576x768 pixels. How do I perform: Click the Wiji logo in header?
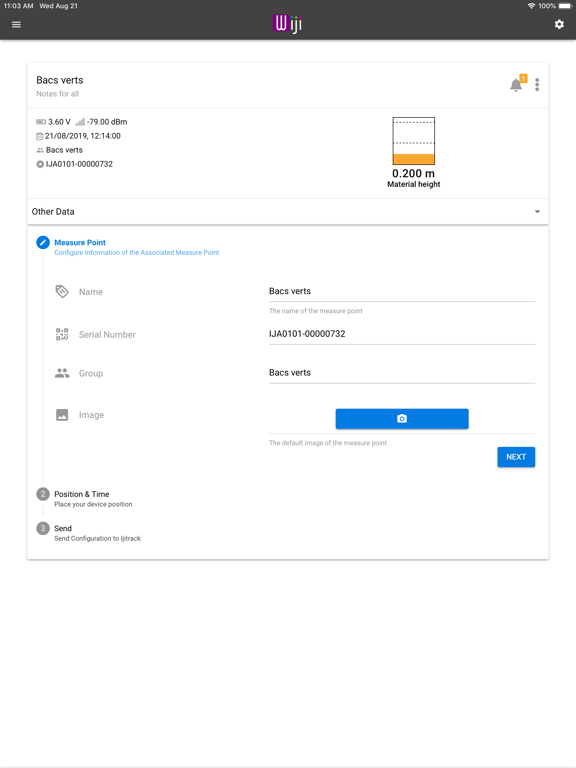[288, 24]
